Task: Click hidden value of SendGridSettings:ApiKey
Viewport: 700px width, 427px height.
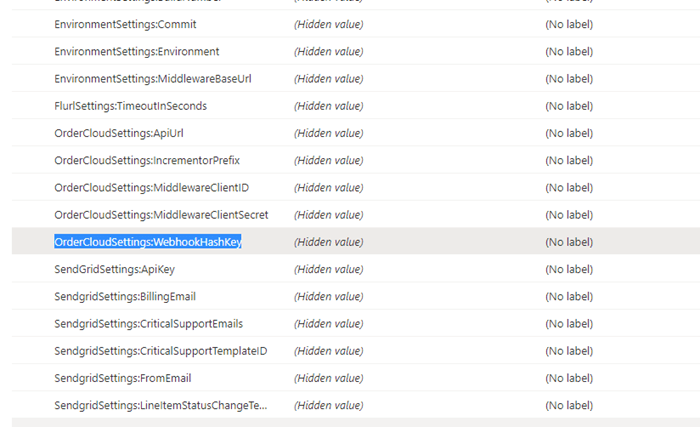Action: pyautogui.click(x=329, y=269)
